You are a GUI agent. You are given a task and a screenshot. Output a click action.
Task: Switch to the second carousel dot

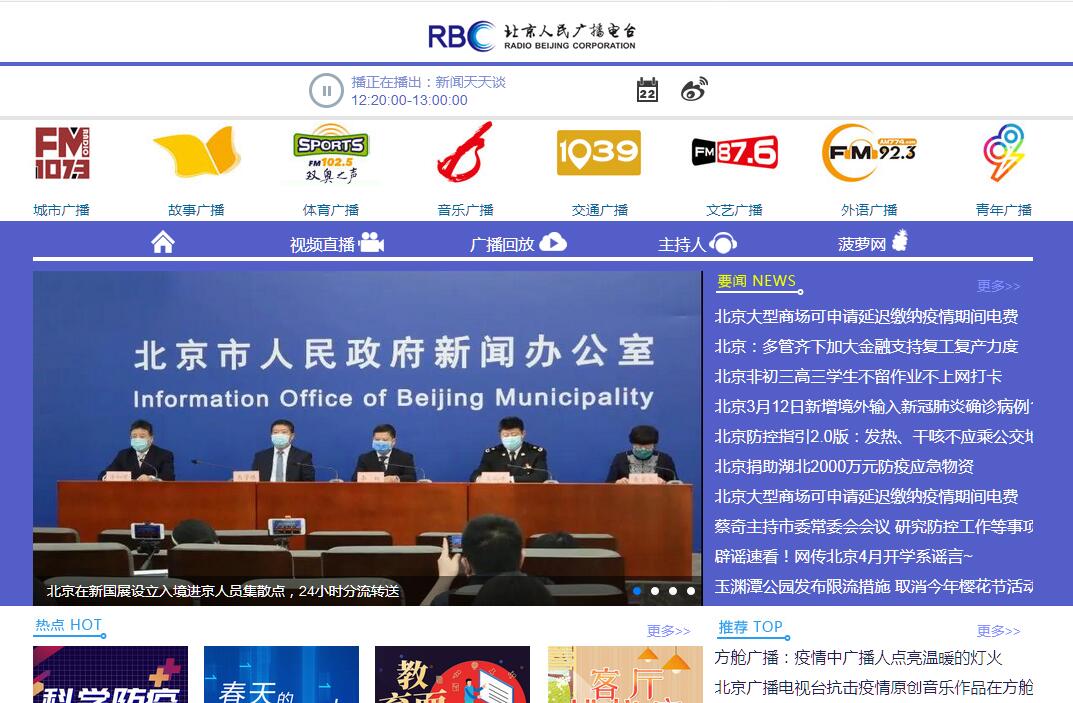click(655, 591)
